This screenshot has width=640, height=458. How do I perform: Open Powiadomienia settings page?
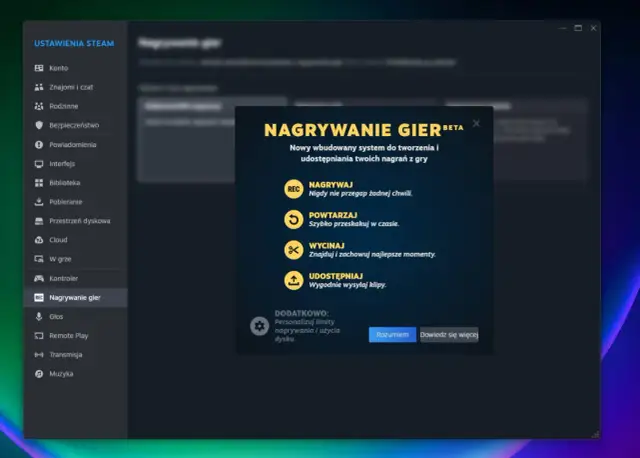pyautogui.click(x=76, y=145)
